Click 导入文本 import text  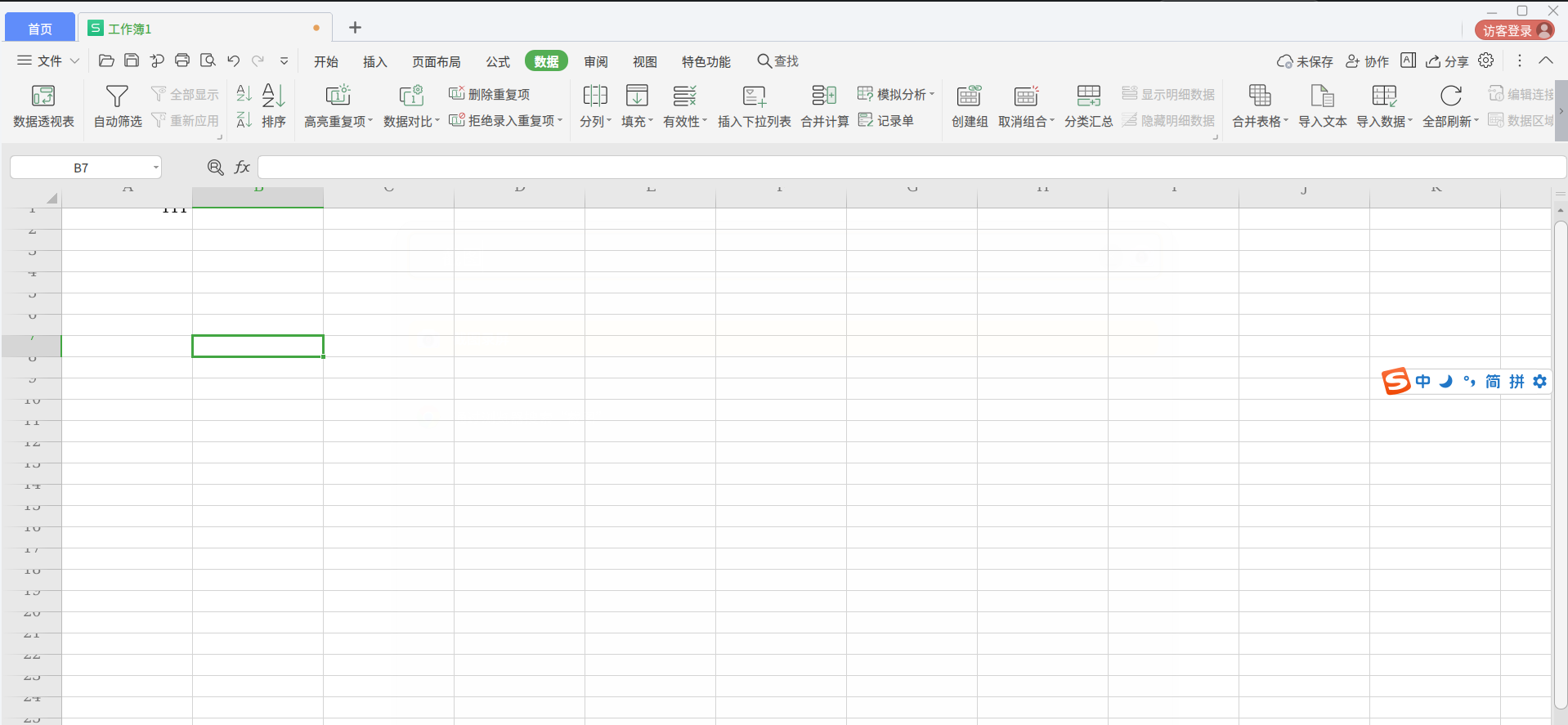tap(1322, 107)
